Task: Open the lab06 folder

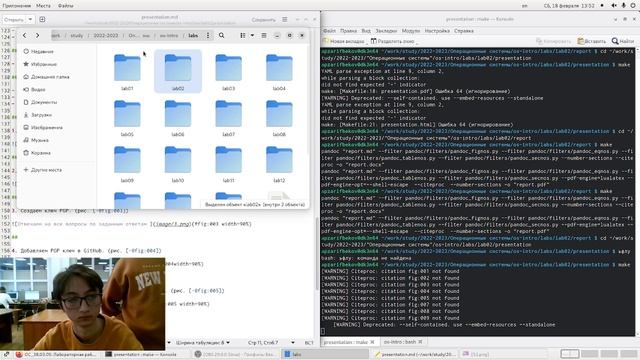Action: click(178, 118)
